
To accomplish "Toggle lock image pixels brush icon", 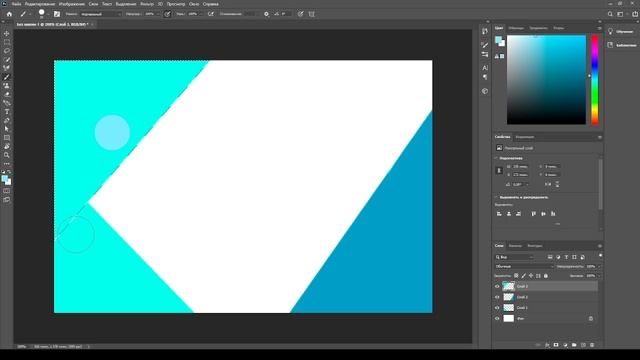I will click(524, 276).
